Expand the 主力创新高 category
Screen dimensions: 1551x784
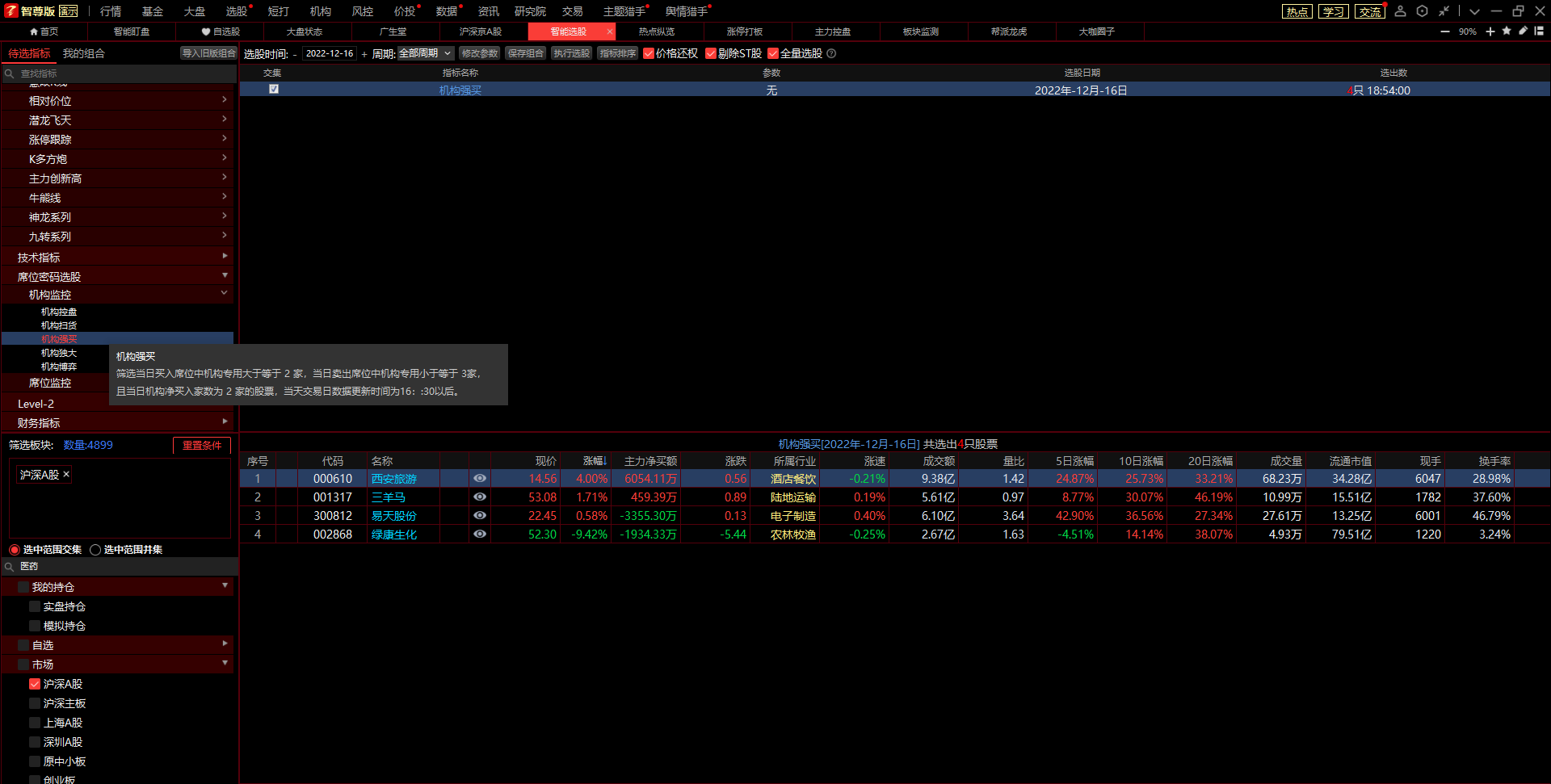click(x=118, y=178)
